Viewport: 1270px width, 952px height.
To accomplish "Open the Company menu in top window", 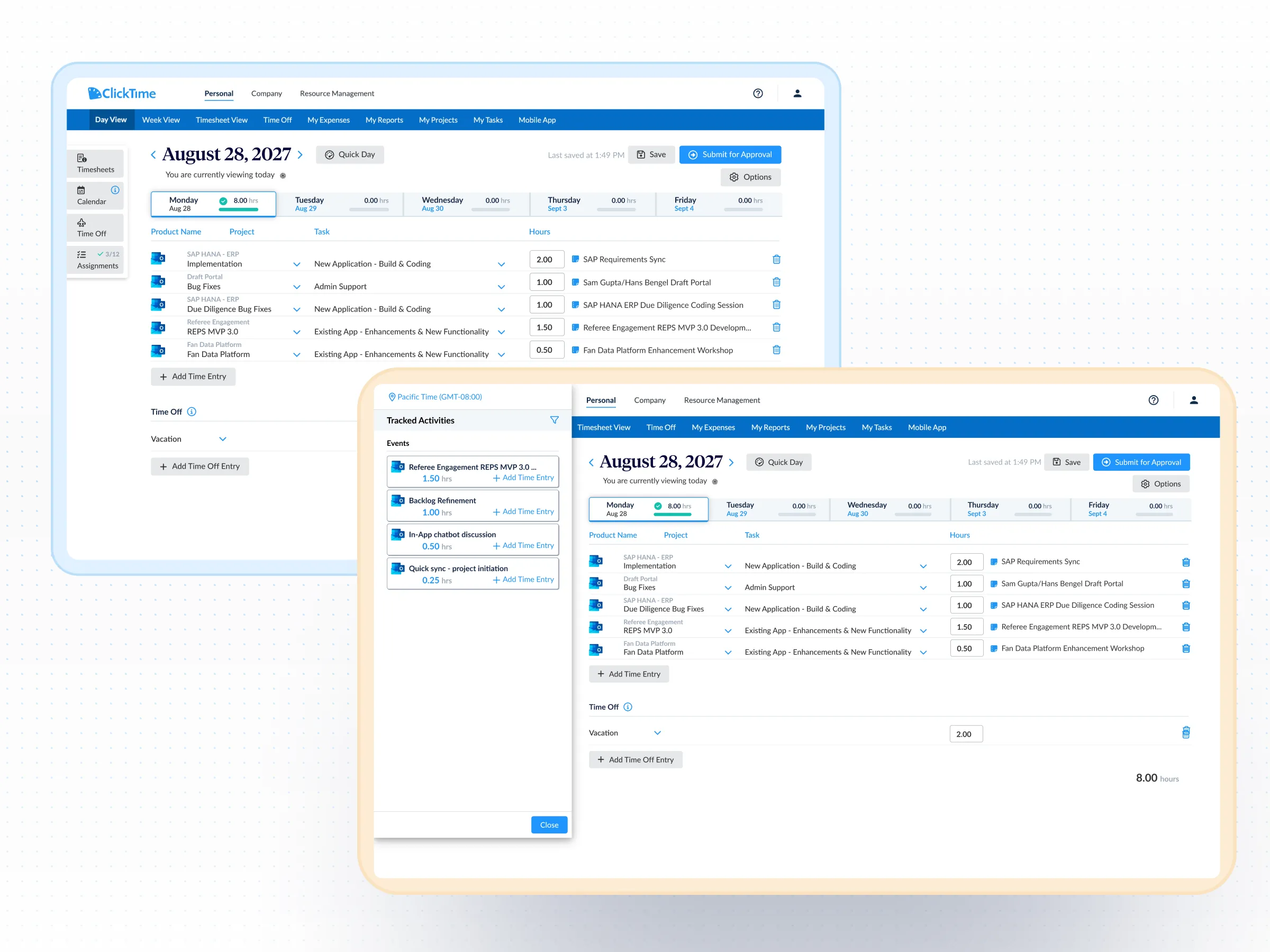I will coord(266,94).
